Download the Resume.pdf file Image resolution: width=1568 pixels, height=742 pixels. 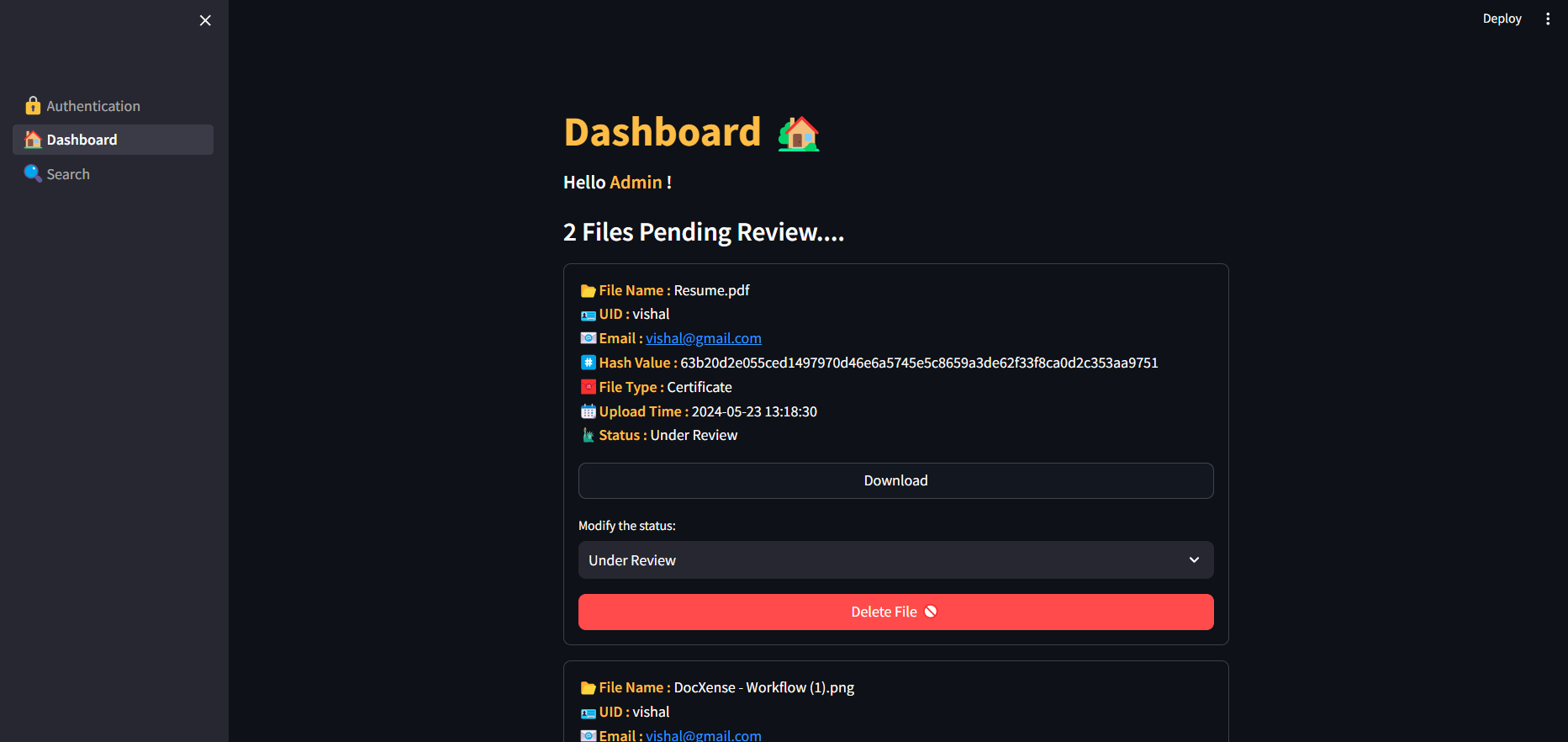[x=896, y=480]
